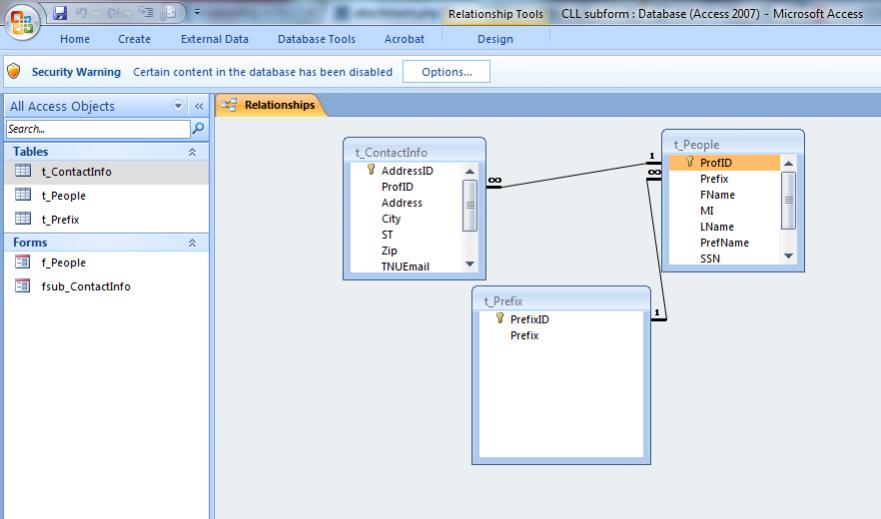Open the Create ribbon tab
The image size is (881, 519).
tap(134, 39)
